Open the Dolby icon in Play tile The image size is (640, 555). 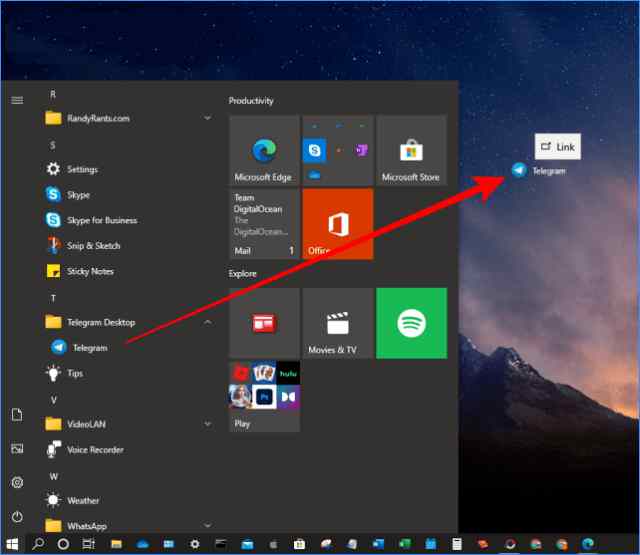pos(288,397)
